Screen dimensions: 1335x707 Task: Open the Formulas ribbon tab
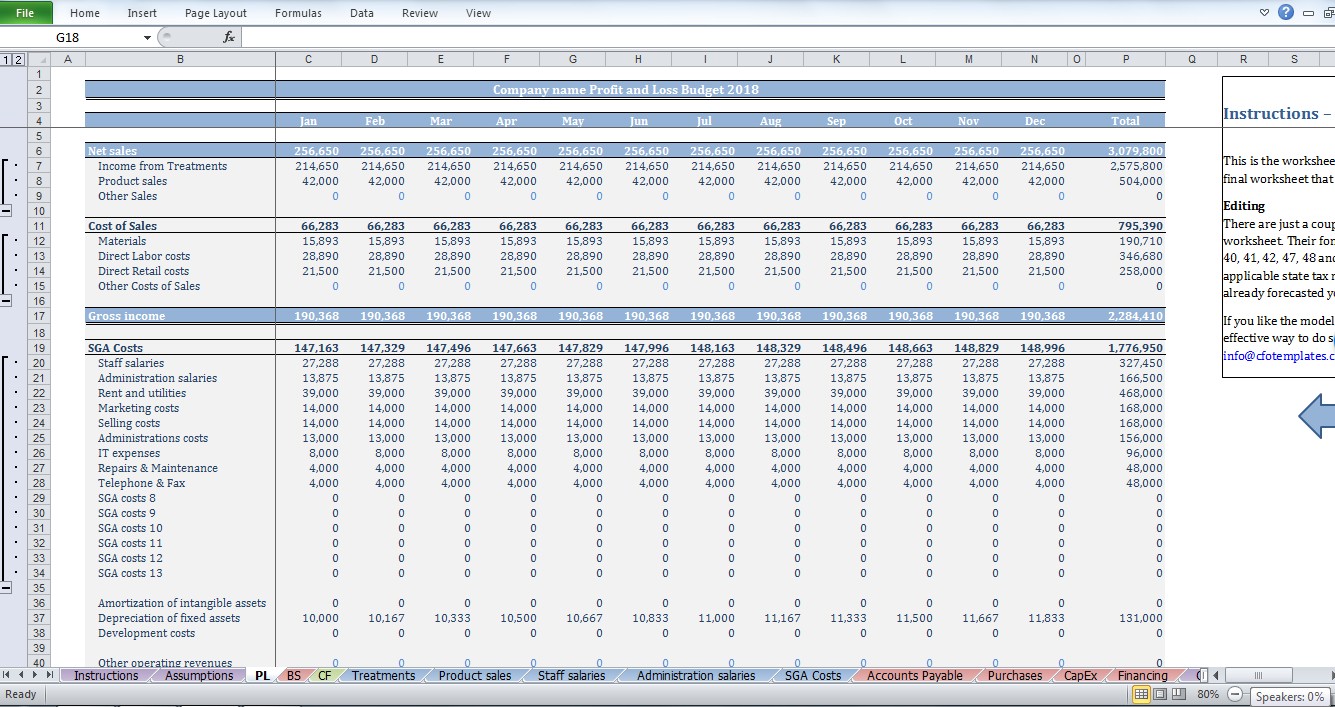(298, 13)
